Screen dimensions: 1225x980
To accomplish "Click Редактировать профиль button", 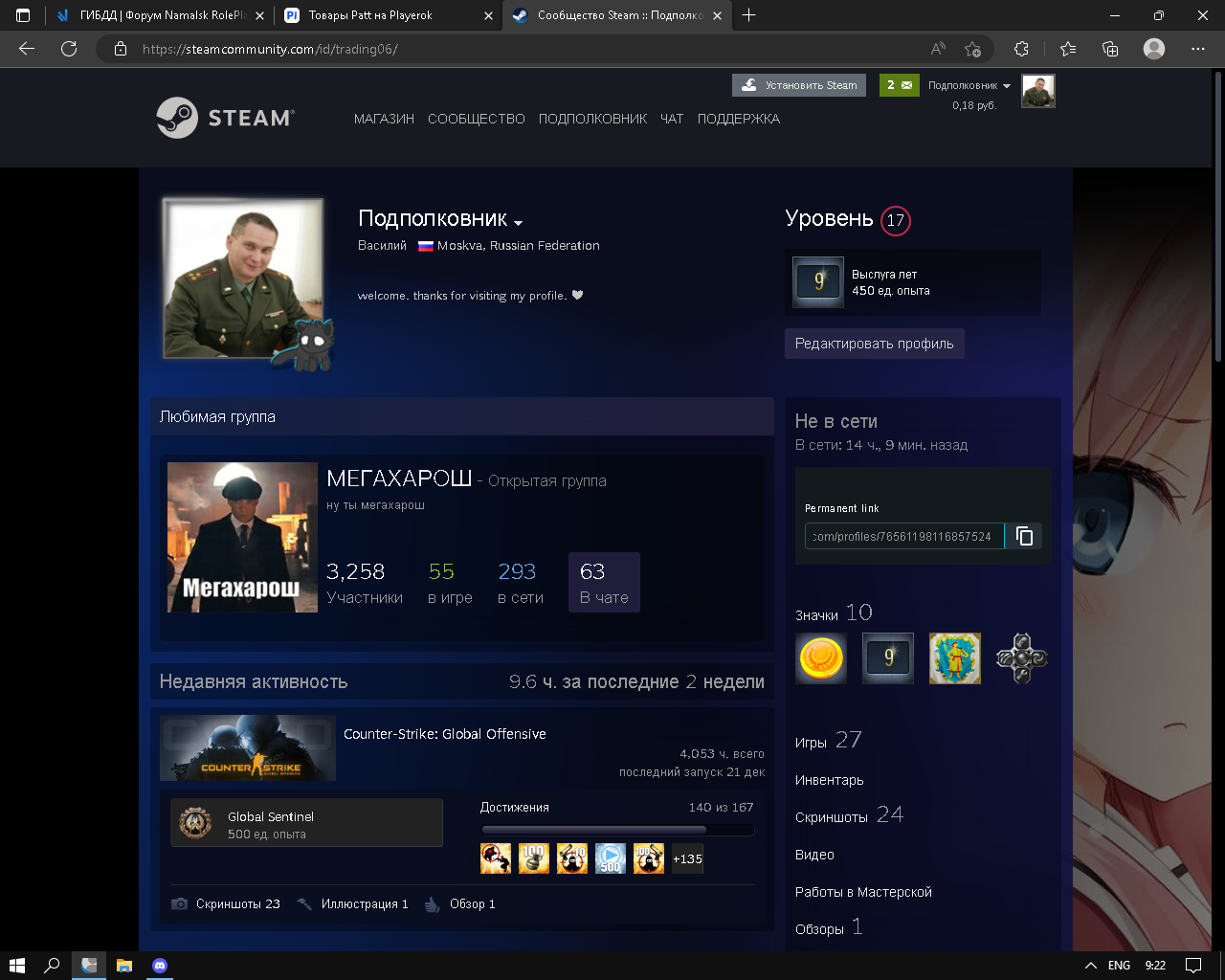I will pyautogui.click(x=874, y=344).
